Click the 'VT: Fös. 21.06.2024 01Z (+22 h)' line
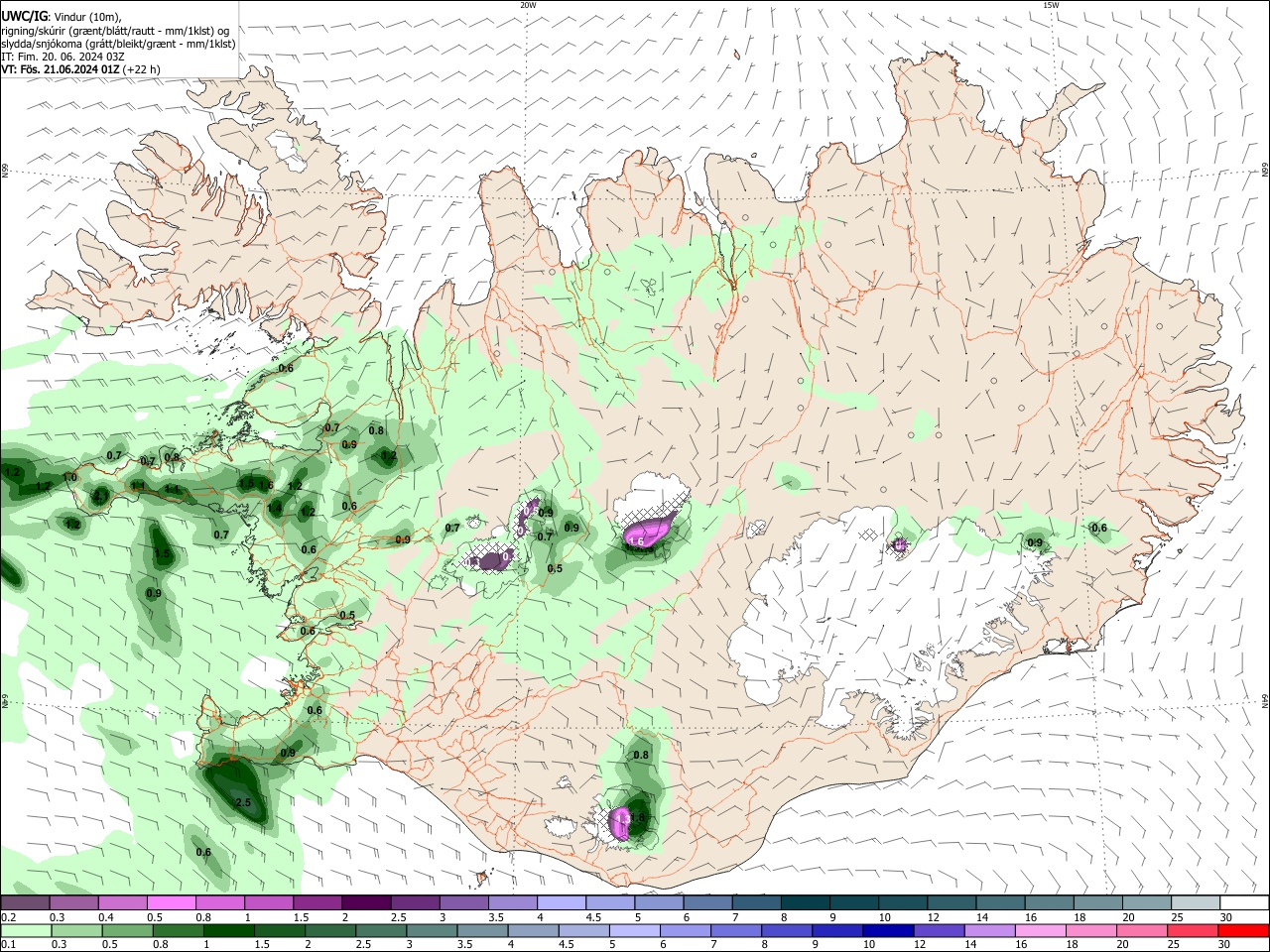The image size is (1270, 952). point(80,69)
